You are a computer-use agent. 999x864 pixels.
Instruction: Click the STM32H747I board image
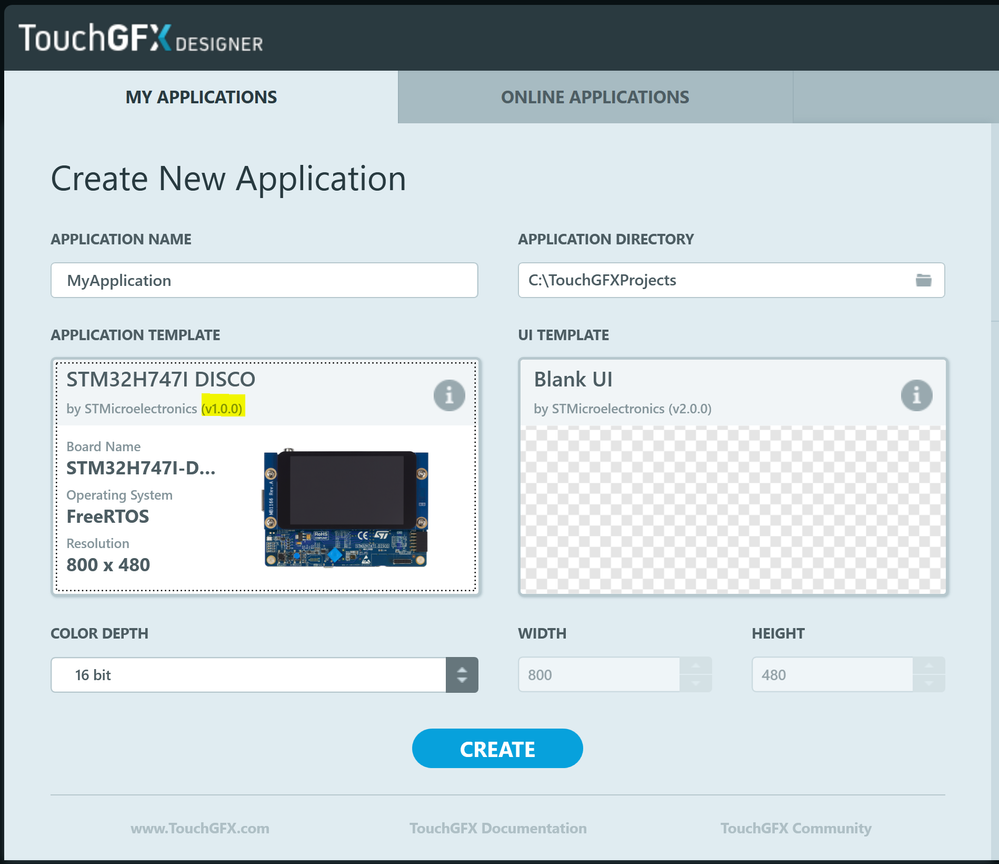point(345,508)
